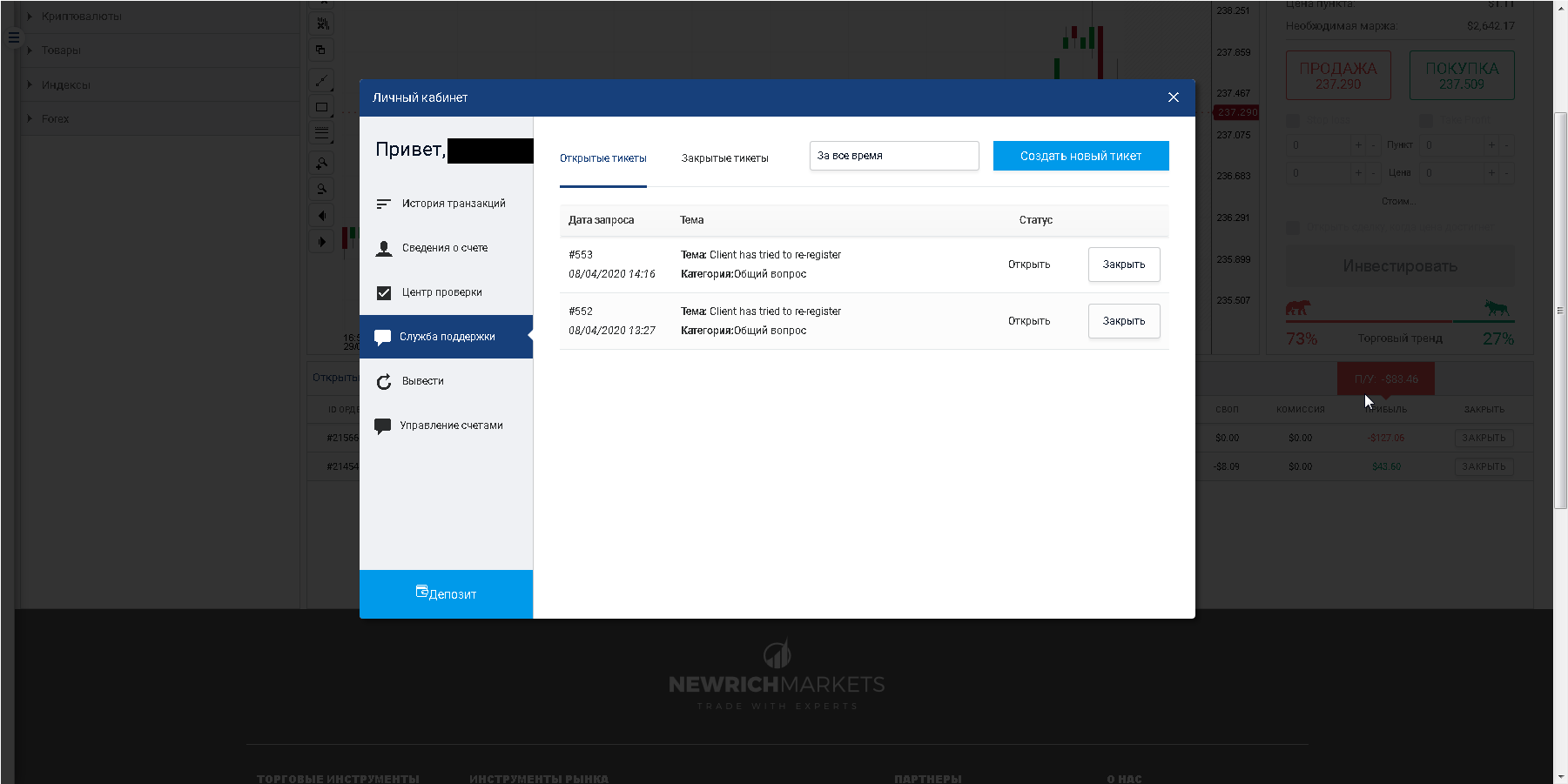Select the horizontal lines chart tool
Image resolution: width=1568 pixels, height=784 pixels.
coord(321,133)
